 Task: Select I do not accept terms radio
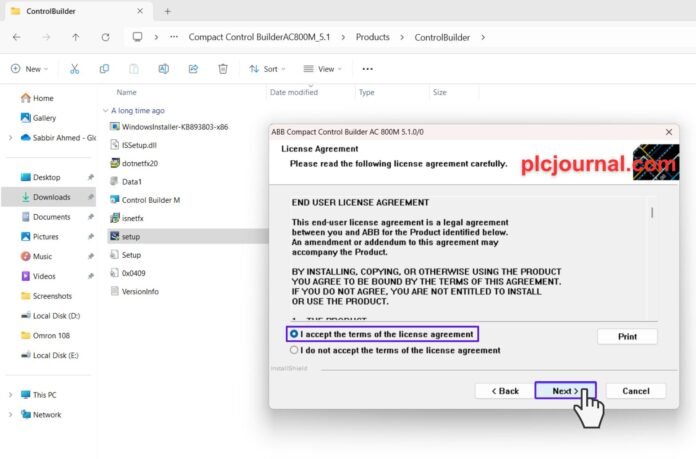pos(294,350)
